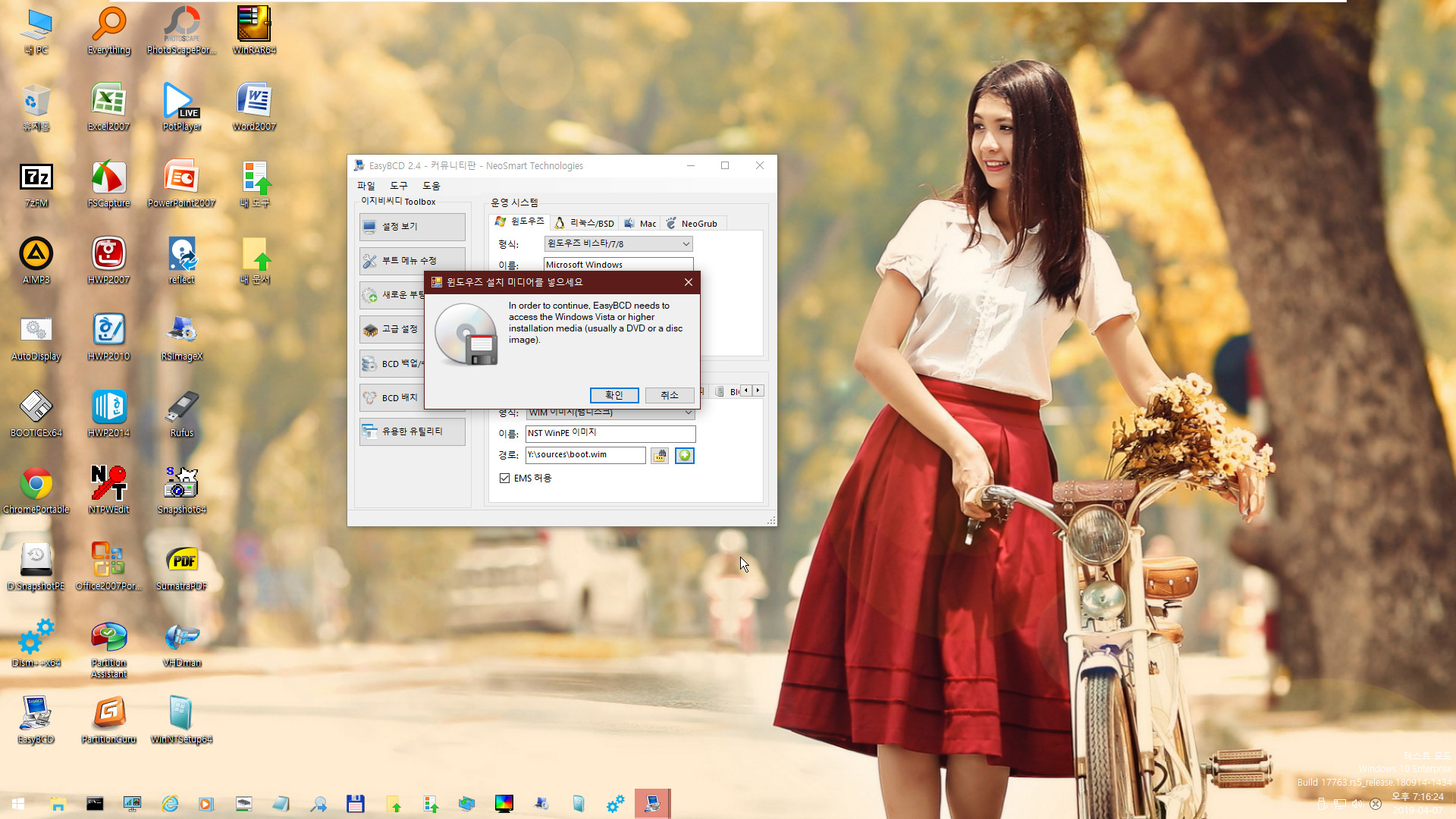Viewport: 1456px width, 819px height.
Task: Open the Excel2007 desktop icon
Action: click(x=109, y=108)
